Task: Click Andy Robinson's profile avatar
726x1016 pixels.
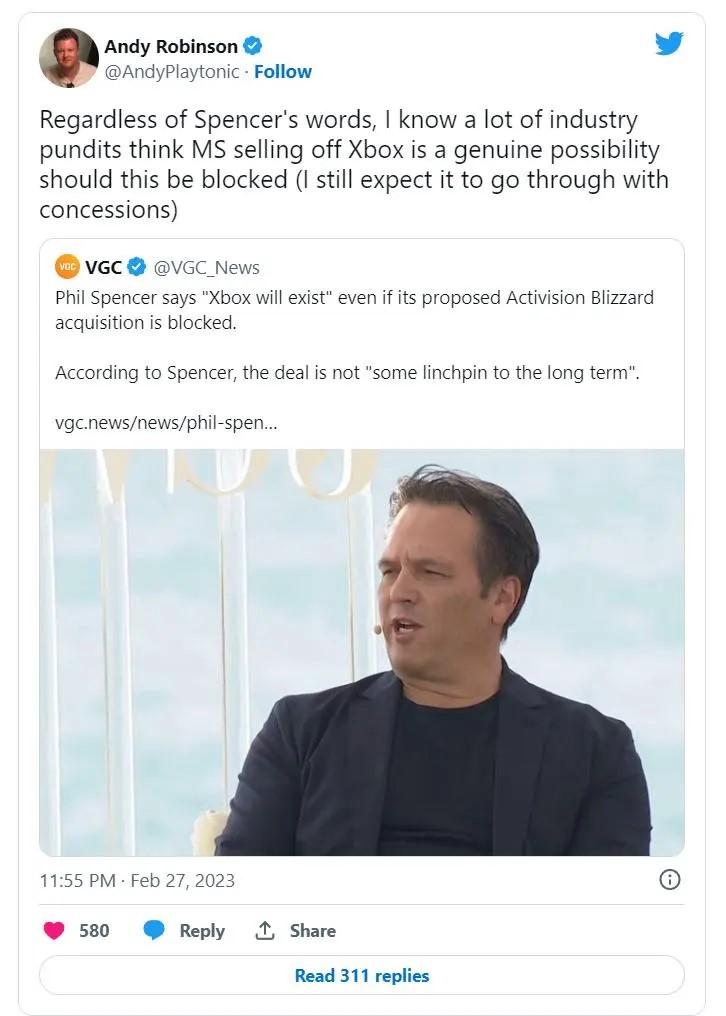Action: click(69, 58)
